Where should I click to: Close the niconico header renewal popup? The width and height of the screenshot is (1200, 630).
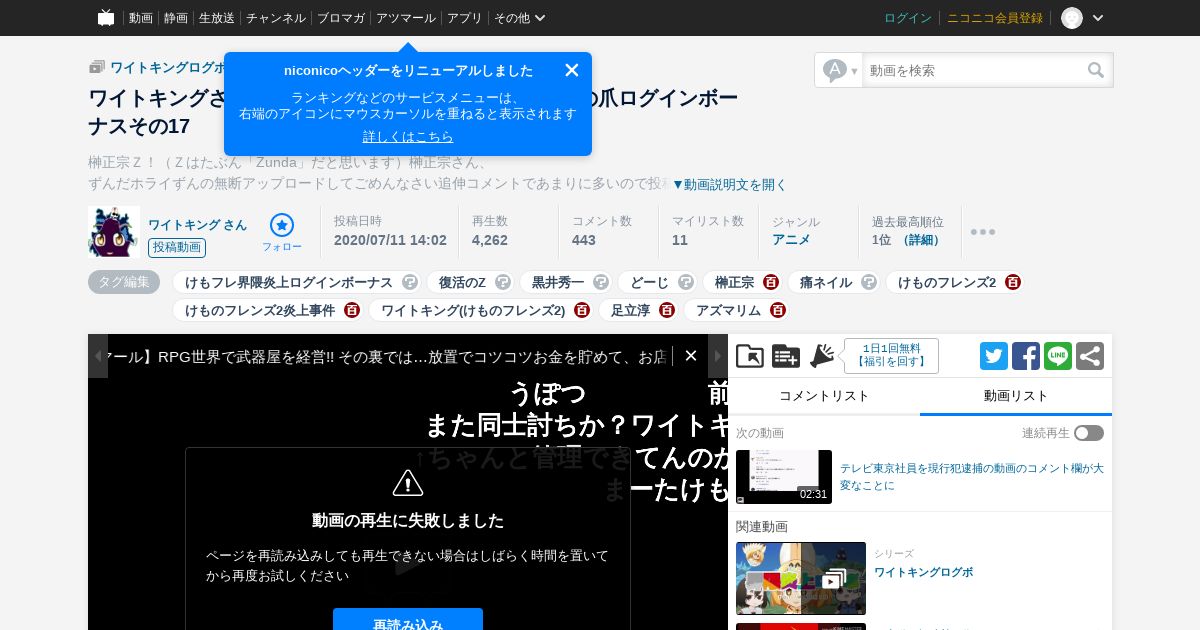[x=572, y=70]
